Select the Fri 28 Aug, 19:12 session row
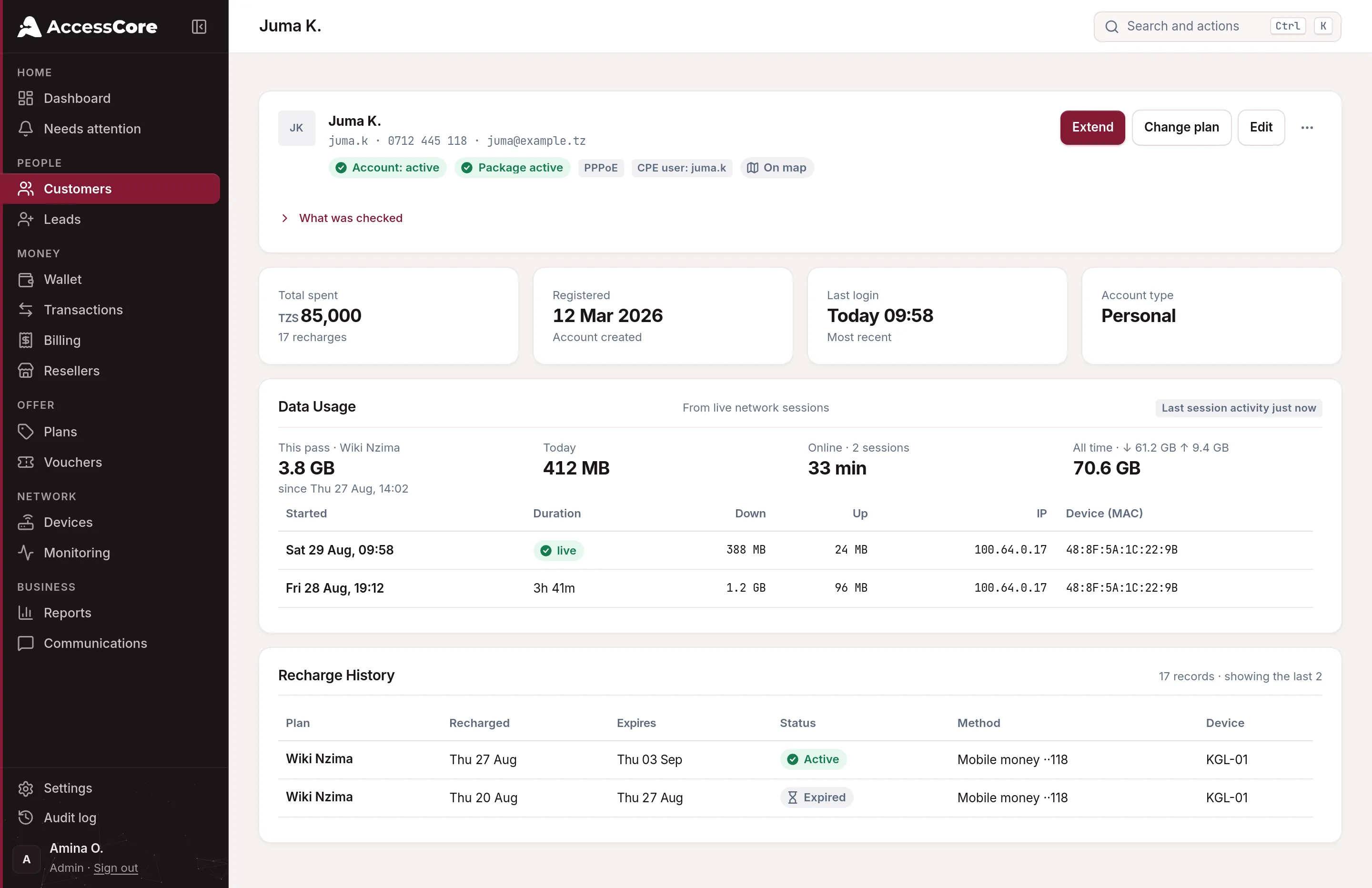The width and height of the screenshot is (1372, 888). (796, 588)
